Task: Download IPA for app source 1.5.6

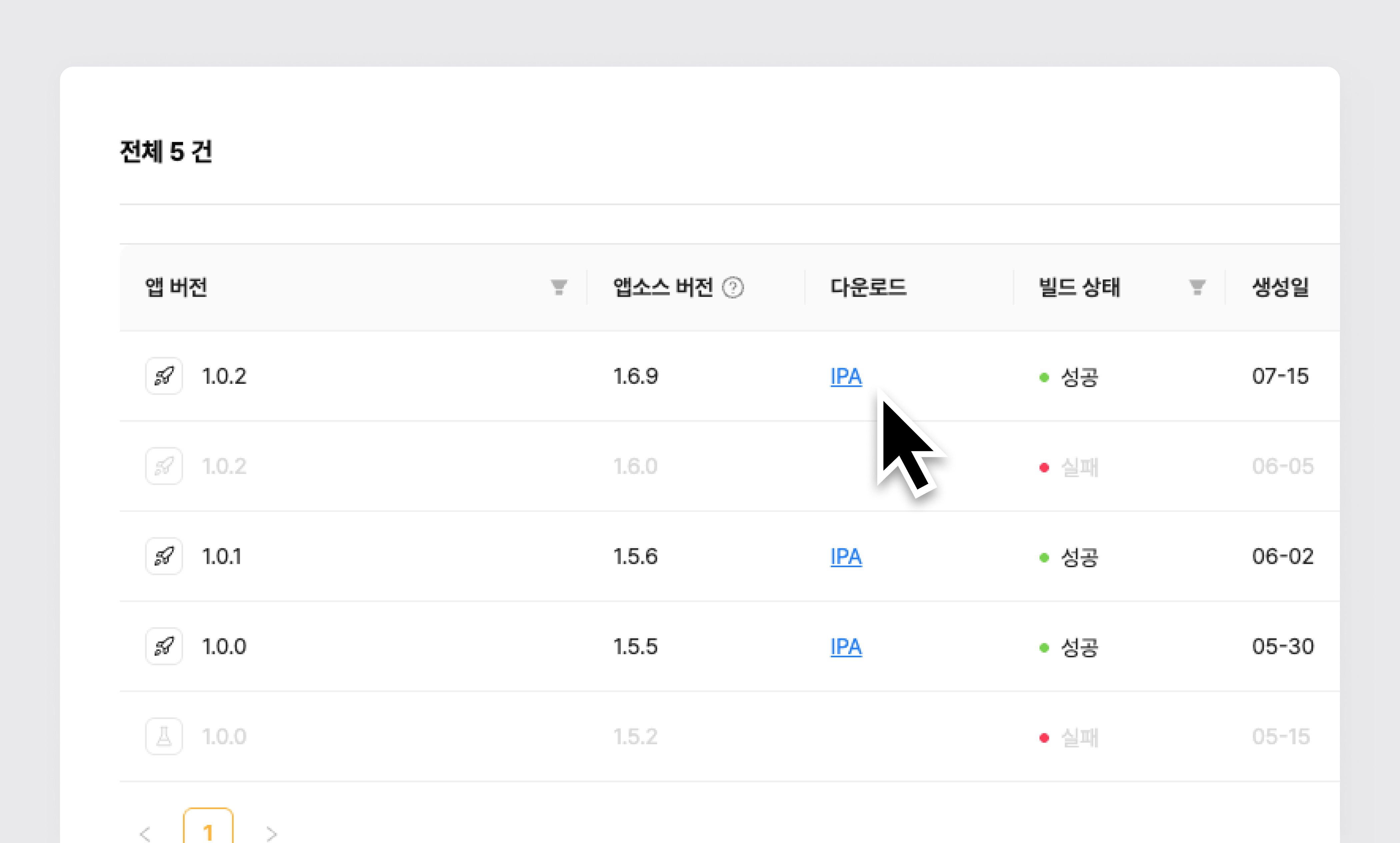Action: coord(845,557)
